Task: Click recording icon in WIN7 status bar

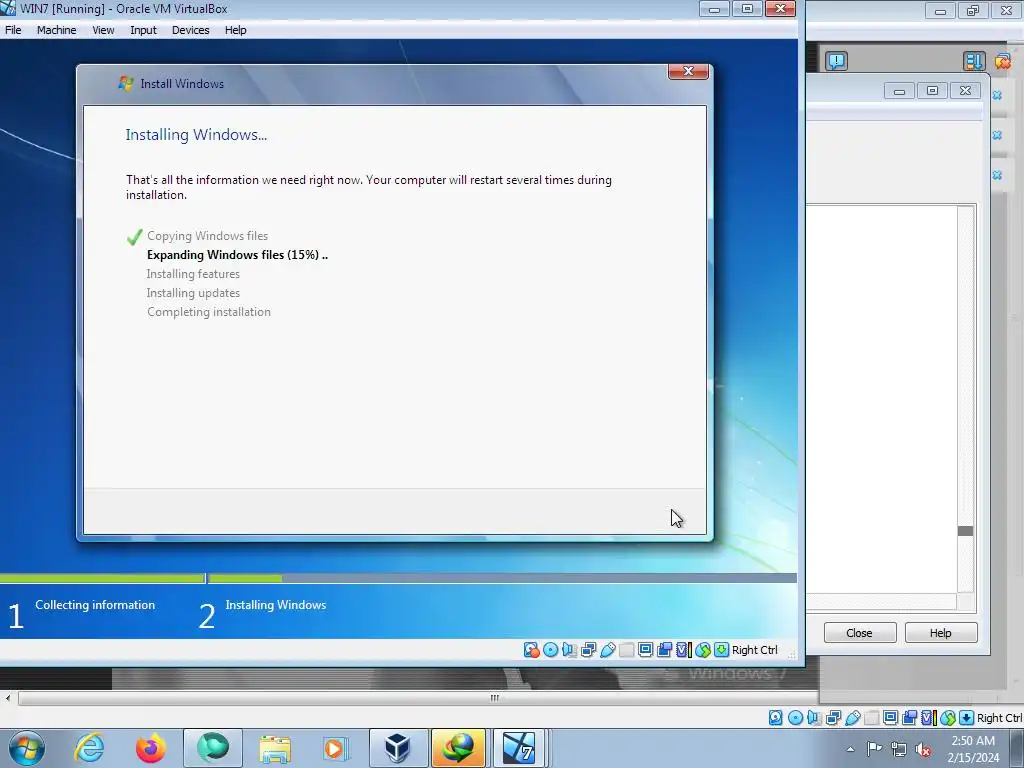Action: pos(665,650)
